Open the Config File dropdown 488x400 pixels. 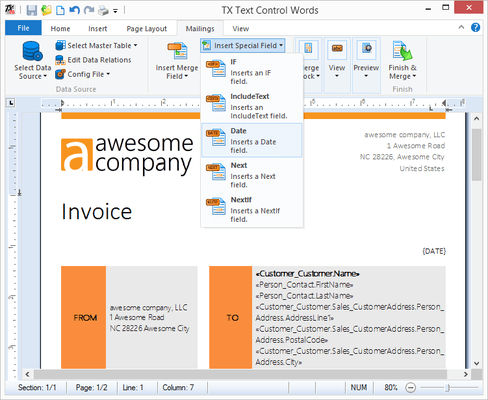(83, 74)
